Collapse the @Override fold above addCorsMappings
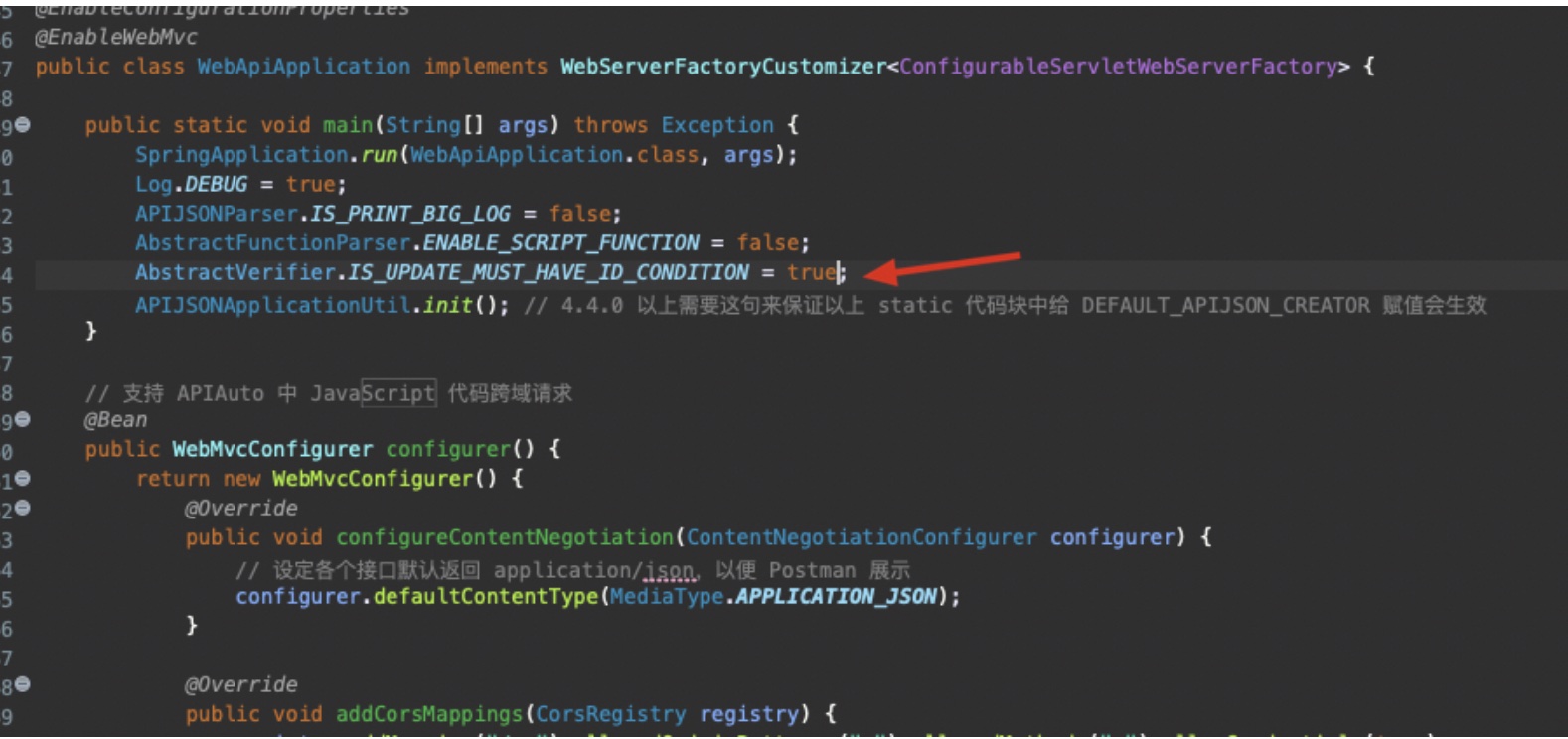The height and width of the screenshot is (739, 1568). click(x=23, y=684)
